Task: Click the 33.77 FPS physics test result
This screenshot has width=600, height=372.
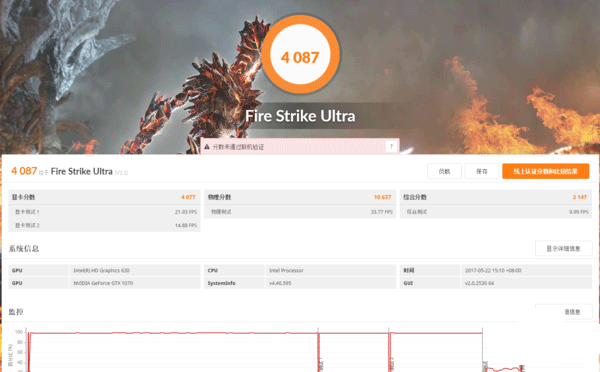Action: coord(382,212)
